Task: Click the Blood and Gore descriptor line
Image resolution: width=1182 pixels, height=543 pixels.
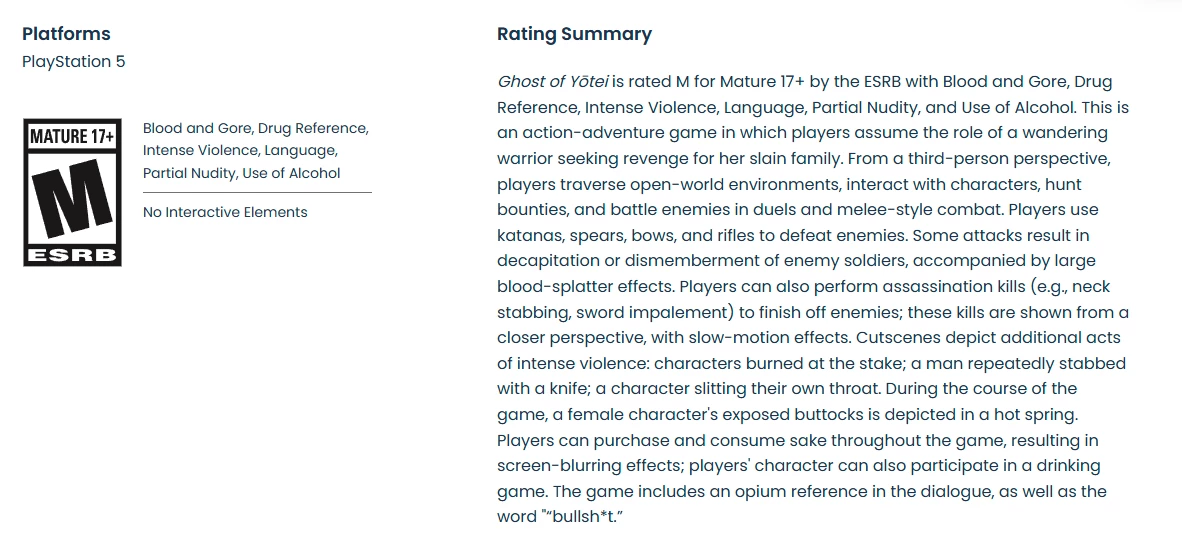Action: coord(256,128)
